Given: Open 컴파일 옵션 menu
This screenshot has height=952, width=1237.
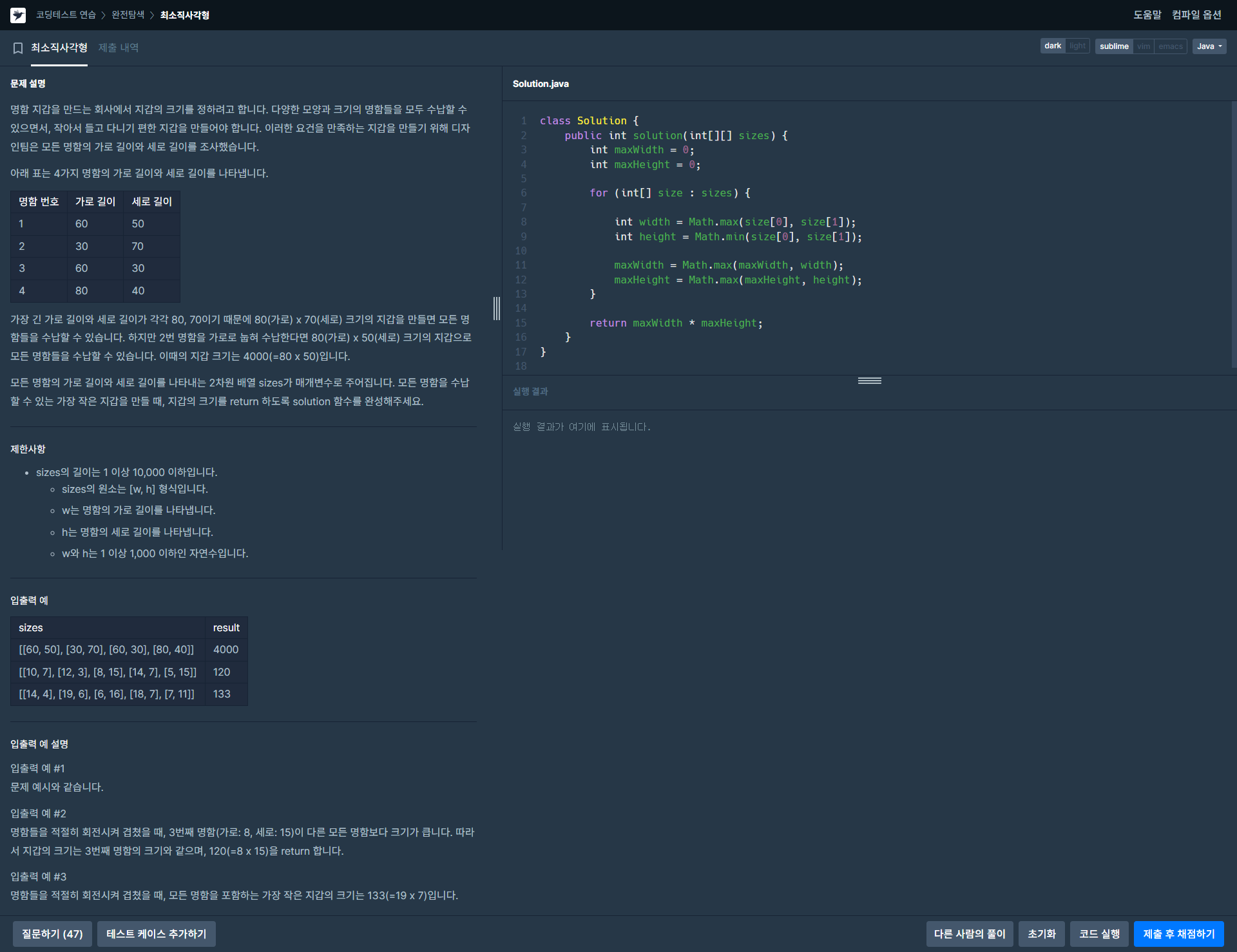Looking at the screenshot, I should pos(1196,15).
